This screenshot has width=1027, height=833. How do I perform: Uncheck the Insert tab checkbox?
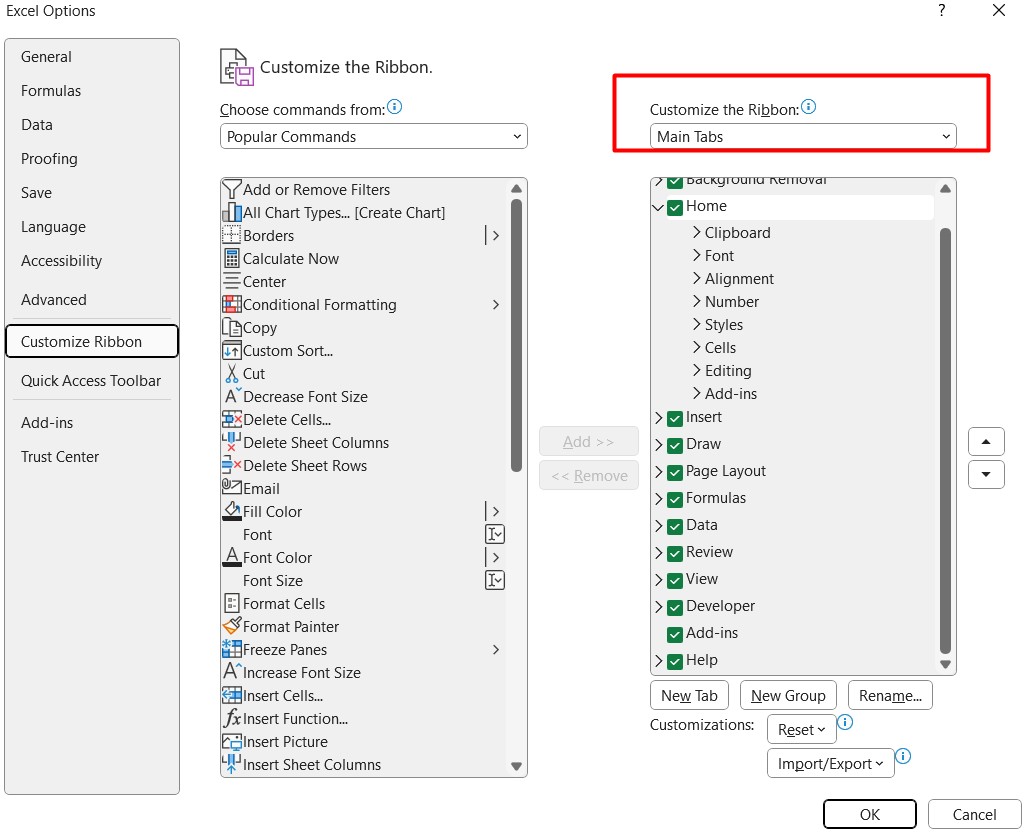pos(675,418)
